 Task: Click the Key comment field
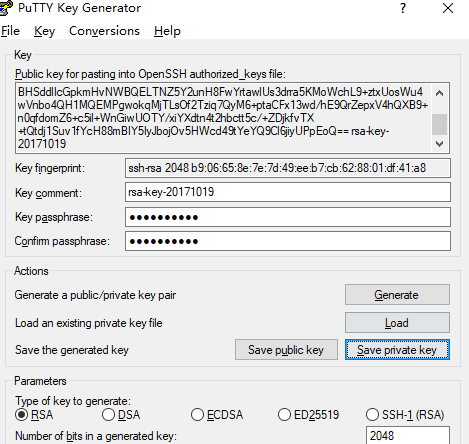(x=288, y=192)
